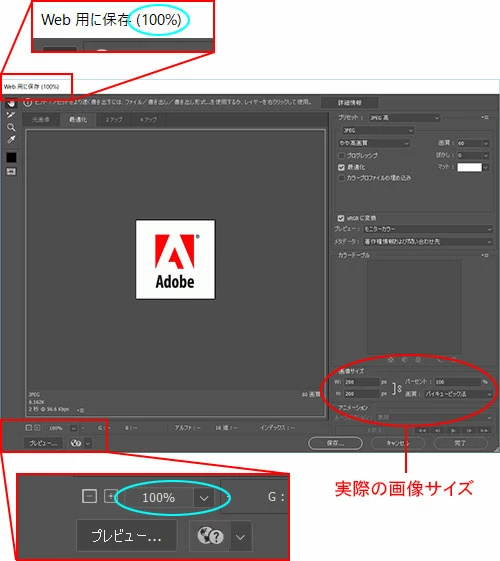Open the プリセット dropdown showing JPEG 高
Screen dimensions: 500x561
click(x=405, y=118)
